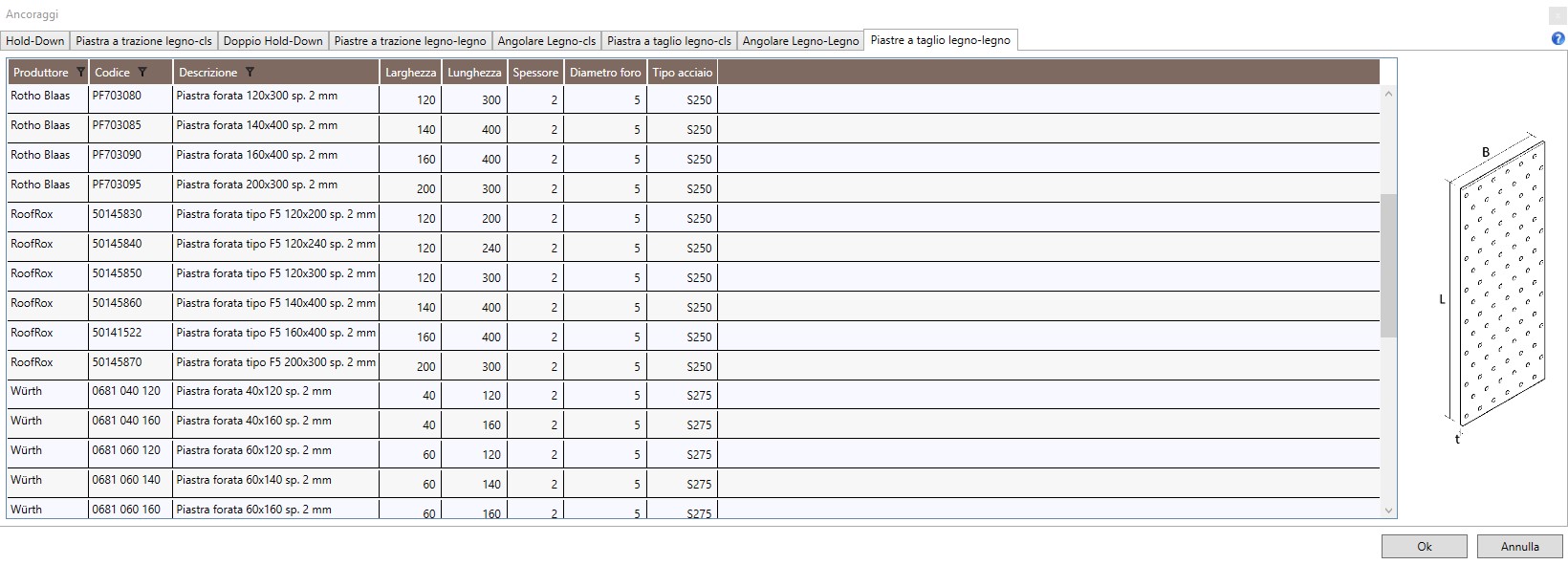Click S250 steel type in PF703095 row
This screenshot has width=1568, height=565.
coord(699,188)
